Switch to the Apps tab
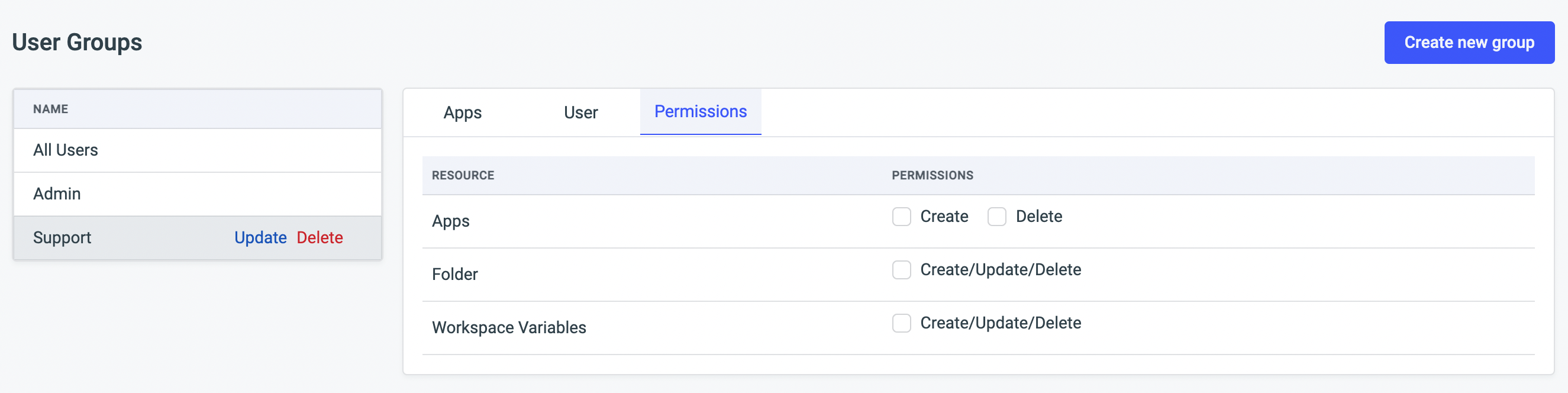Image resolution: width=1568 pixels, height=393 pixels. click(x=462, y=112)
